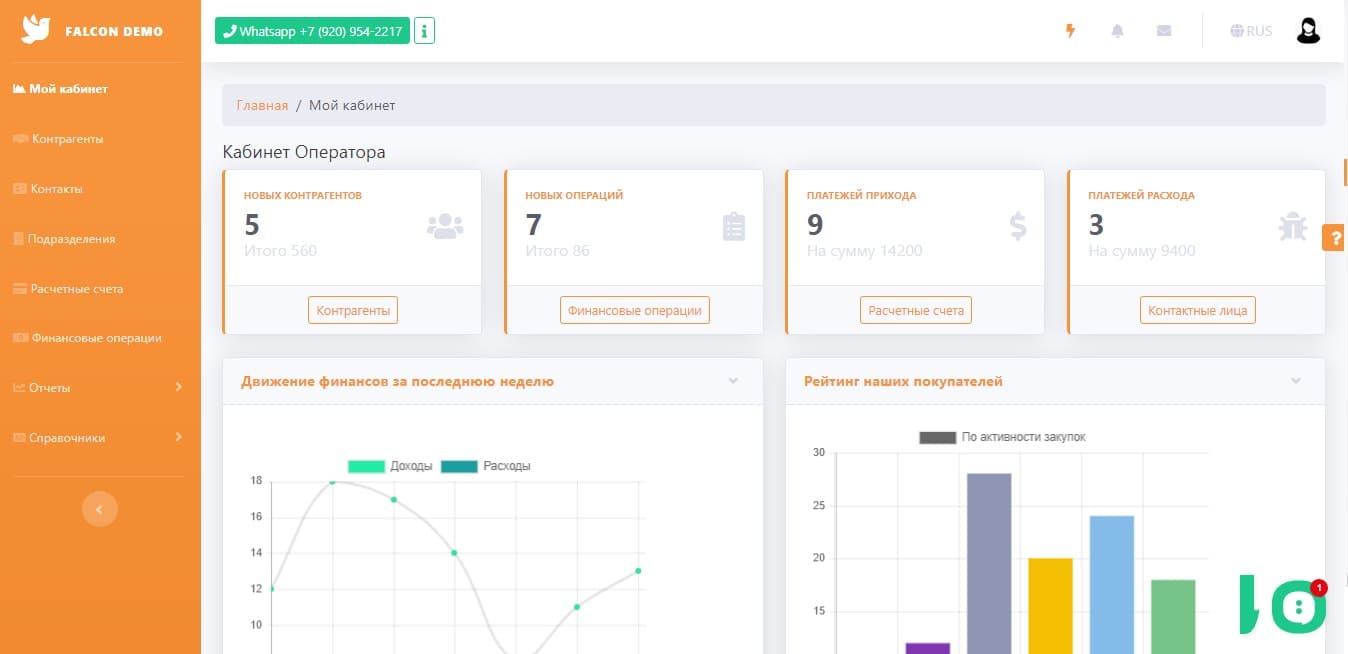The width and height of the screenshot is (1348, 654).
Task: Click the green info icon beside Whatsapp
Action: [424, 31]
